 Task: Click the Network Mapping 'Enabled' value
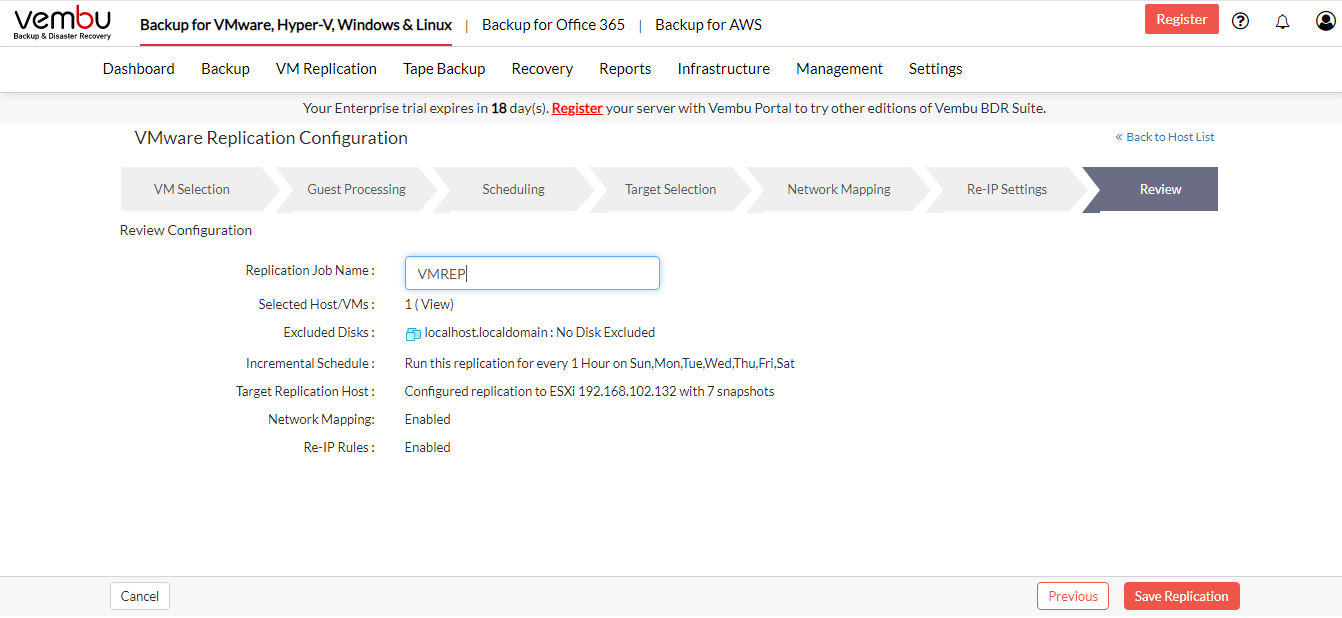pos(427,419)
